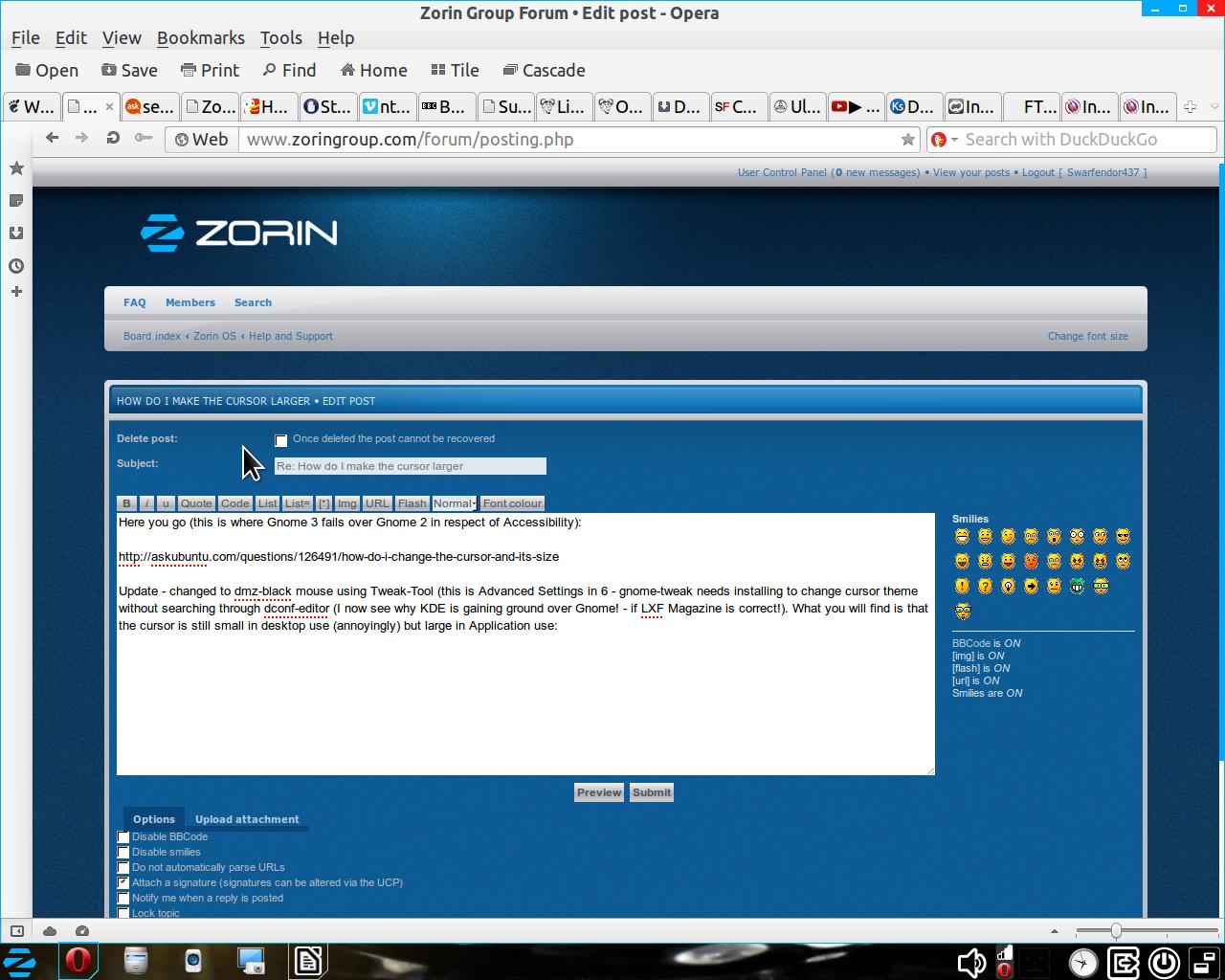Tick the Delete post checkbox
The height and width of the screenshot is (980, 1225).
point(281,440)
